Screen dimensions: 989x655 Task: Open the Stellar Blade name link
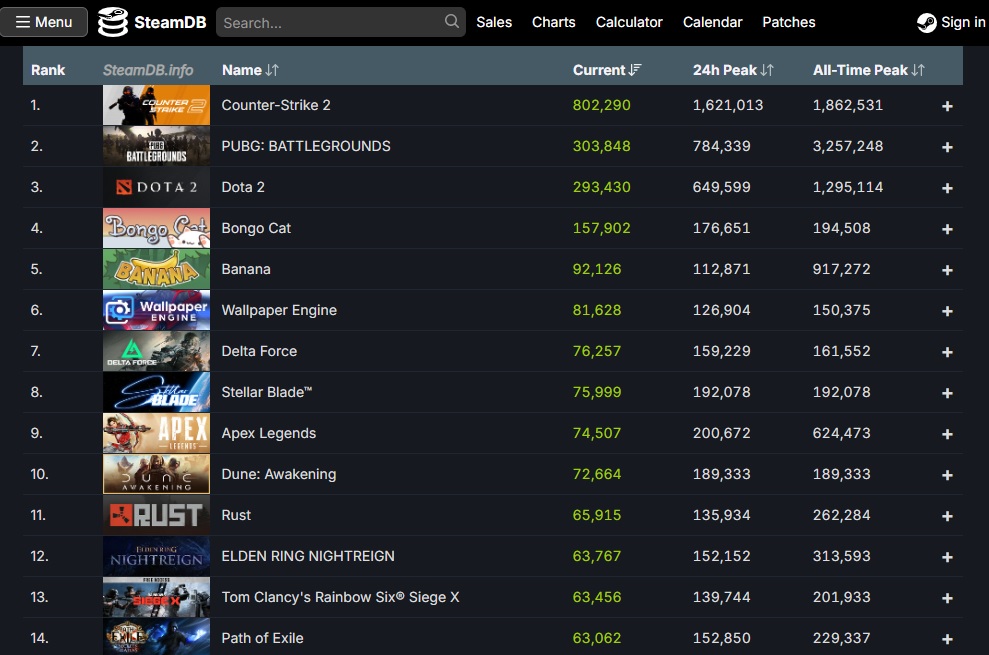[267, 392]
